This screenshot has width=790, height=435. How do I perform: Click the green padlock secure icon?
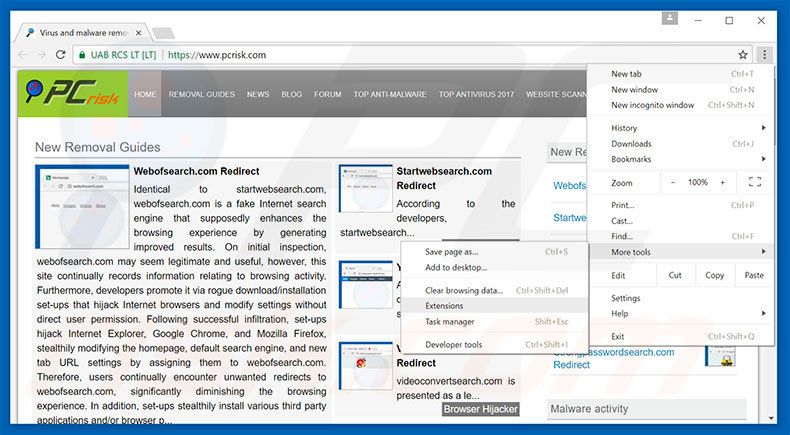tap(82, 54)
